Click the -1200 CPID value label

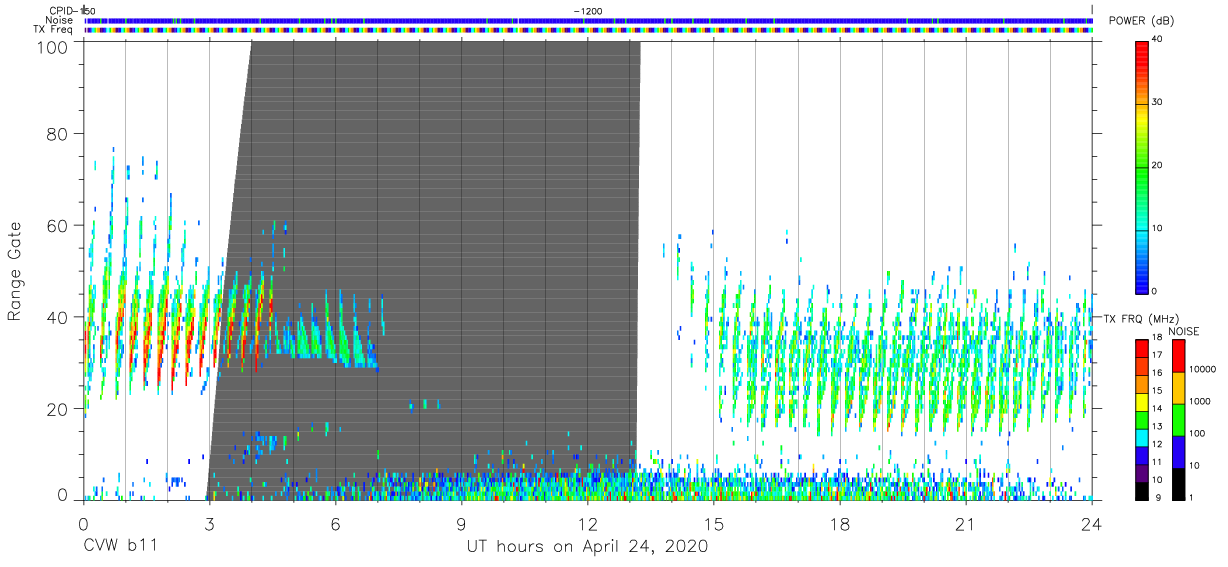[588, 10]
